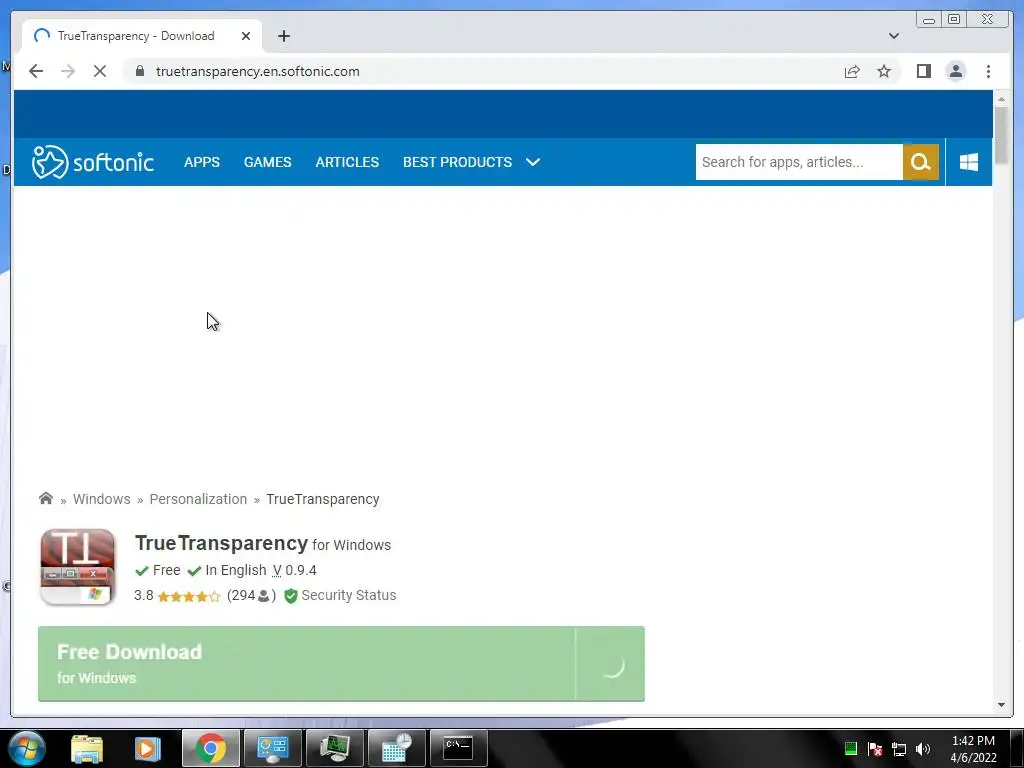Viewport: 1024px width, 768px height.
Task: Open the task scheduler taskbar icon
Action: pyautogui.click(x=396, y=748)
